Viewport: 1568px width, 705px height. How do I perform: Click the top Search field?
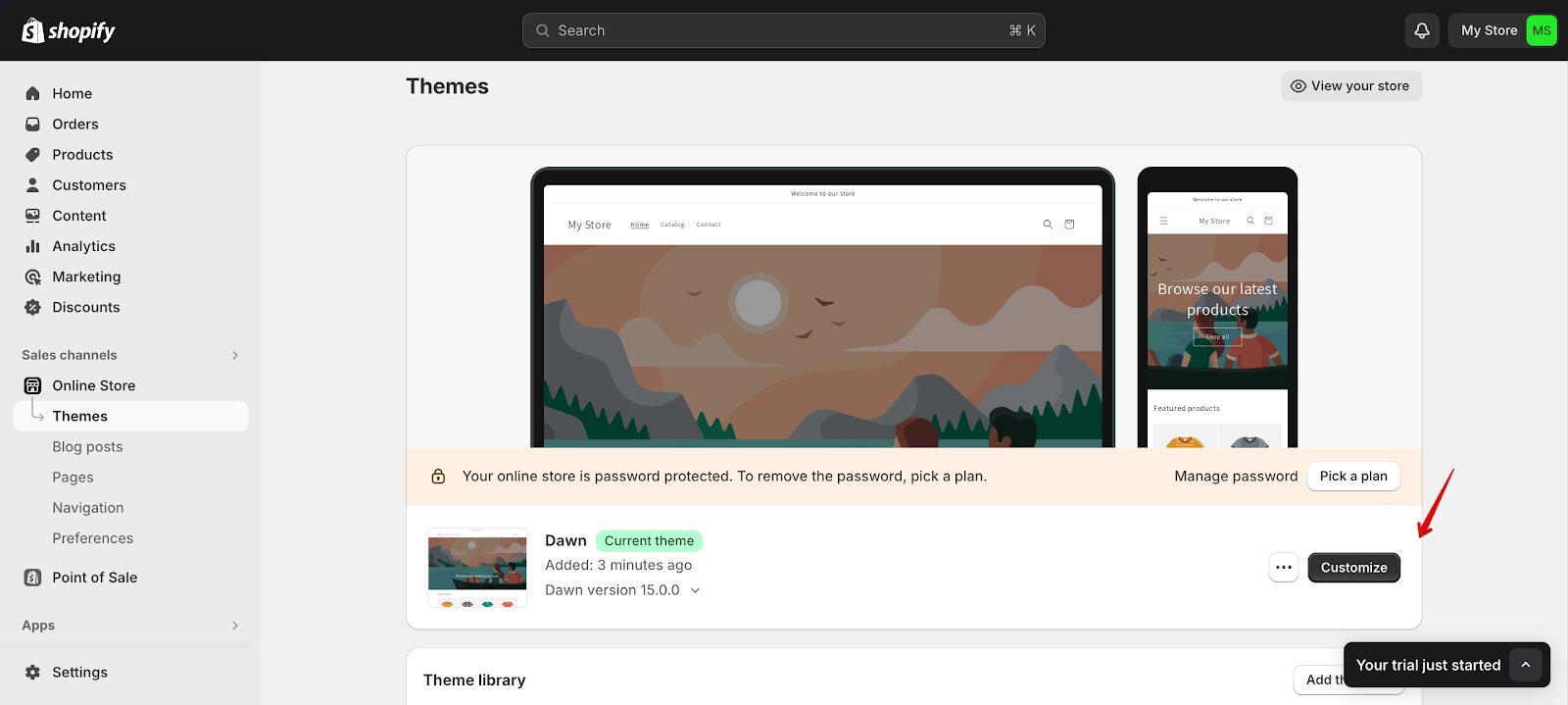[x=783, y=30]
